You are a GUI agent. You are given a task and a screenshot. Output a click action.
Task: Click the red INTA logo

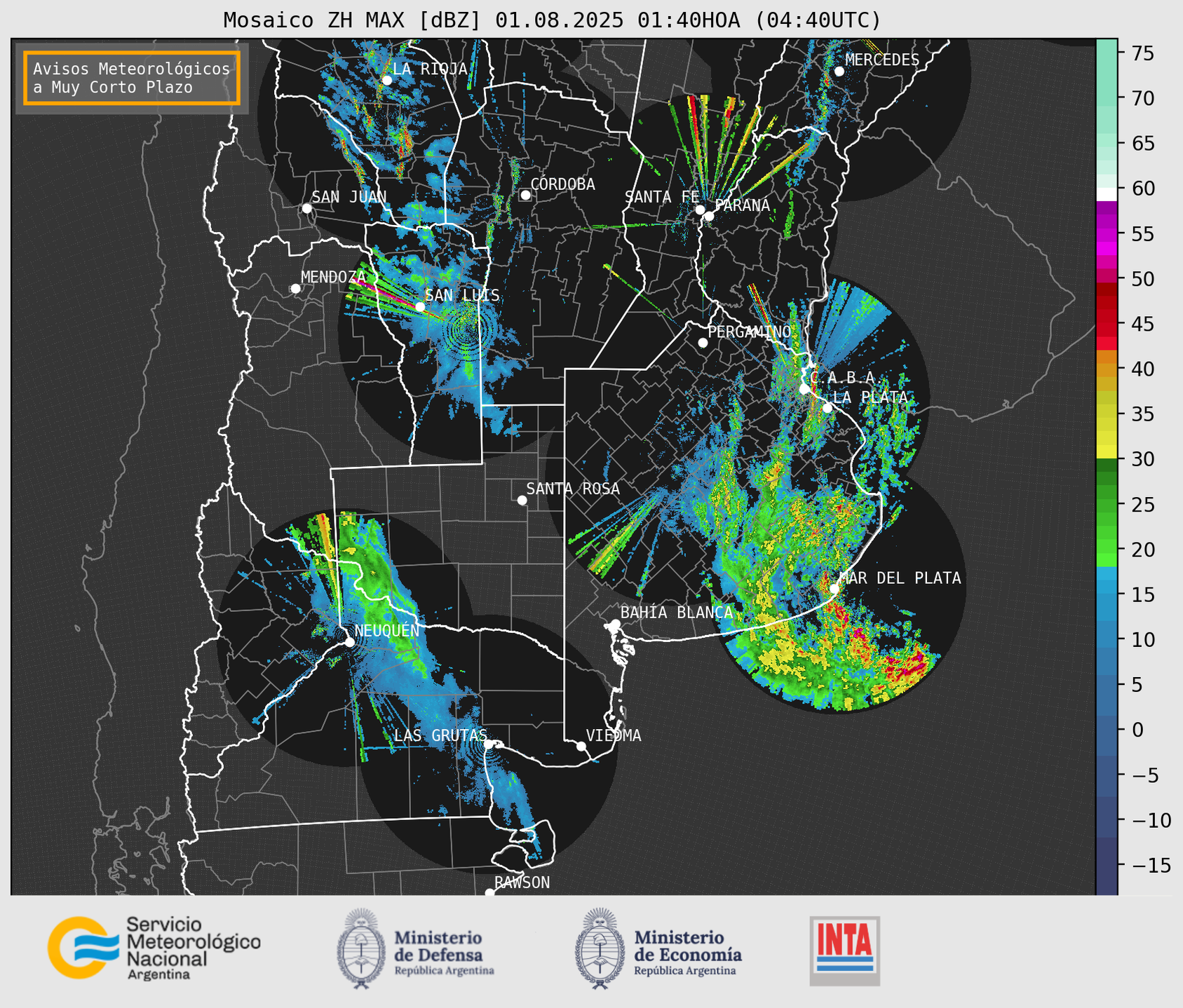pos(845,951)
